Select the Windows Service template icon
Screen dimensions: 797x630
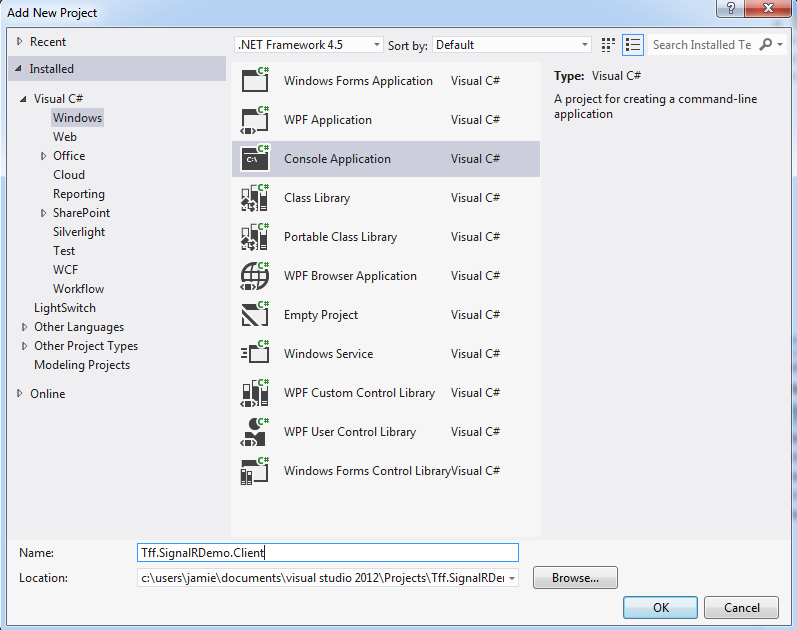tap(256, 354)
